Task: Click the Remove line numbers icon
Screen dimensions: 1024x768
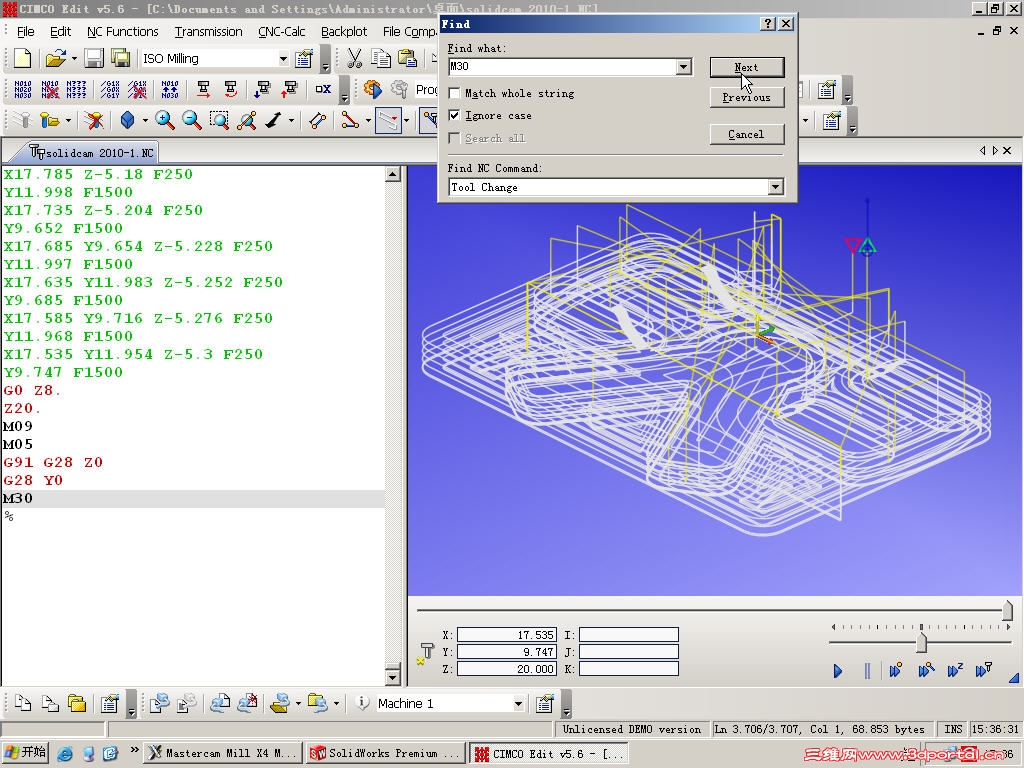Action: coord(49,90)
